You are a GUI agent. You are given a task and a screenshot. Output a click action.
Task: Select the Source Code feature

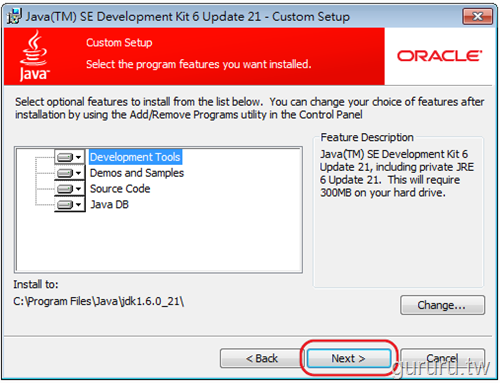[120, 189]
